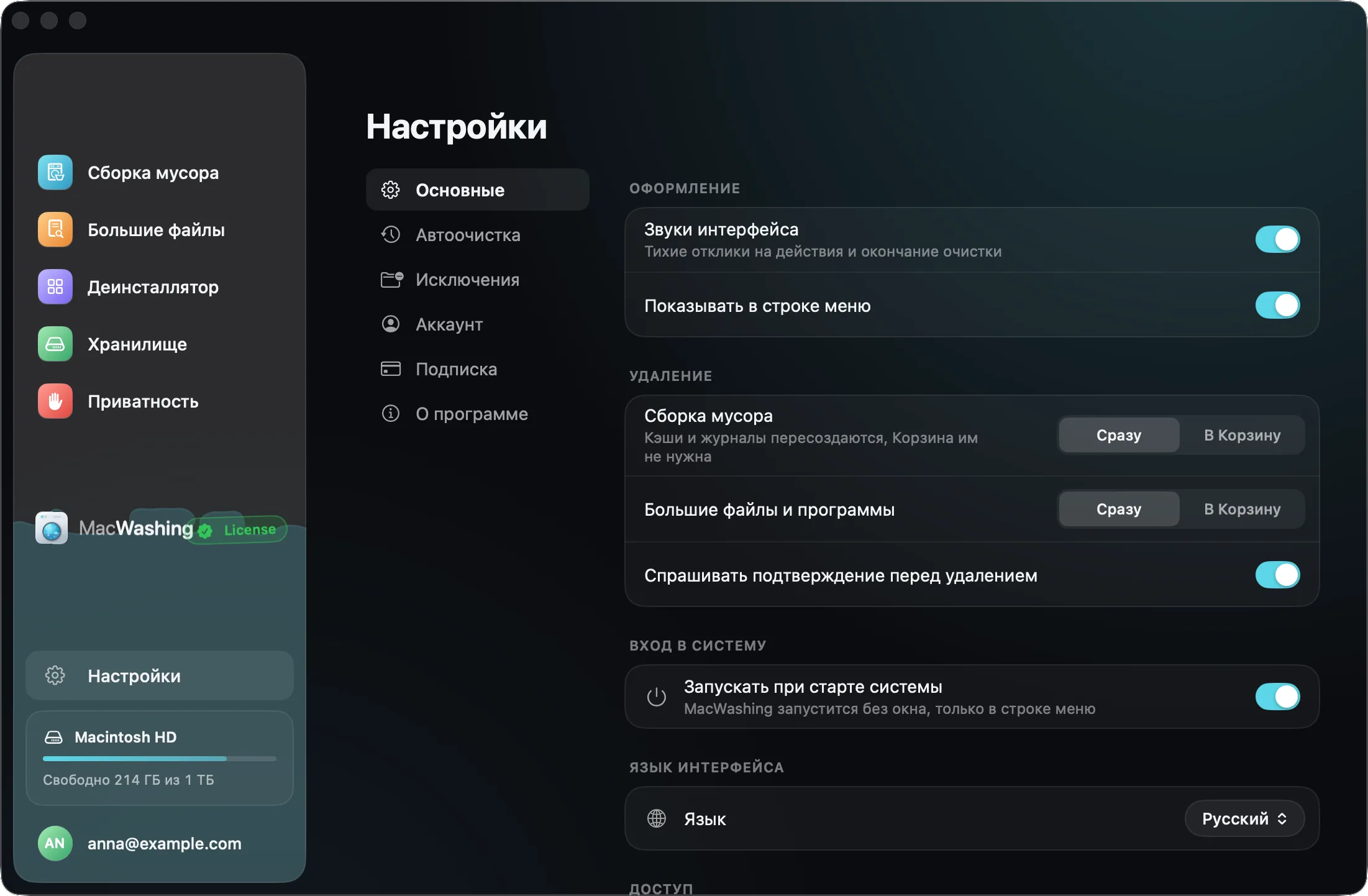The height and width of the screenshot is (896, 1368).
Task: Go to Большие файлы section
Action: point(159,230)
